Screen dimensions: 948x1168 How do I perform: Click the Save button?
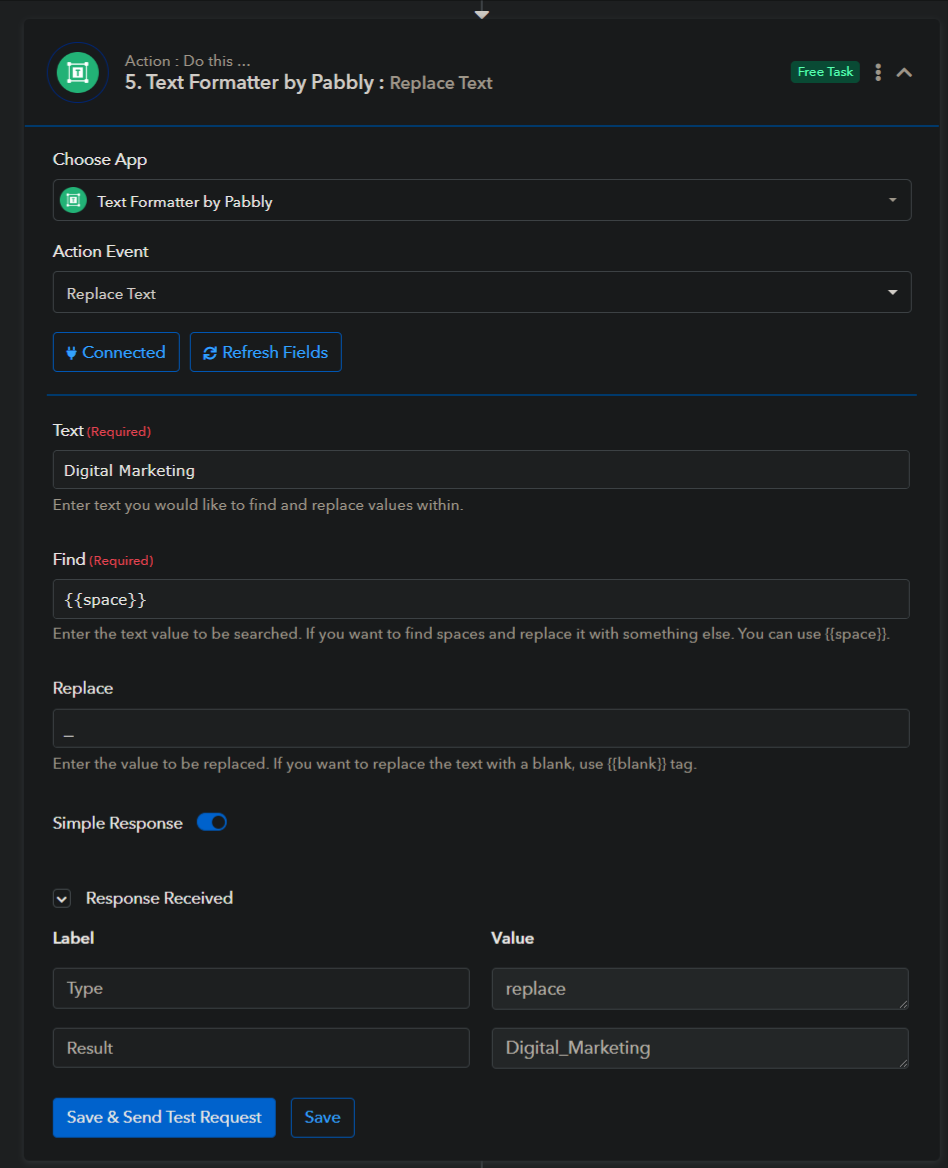point(322,1117)
